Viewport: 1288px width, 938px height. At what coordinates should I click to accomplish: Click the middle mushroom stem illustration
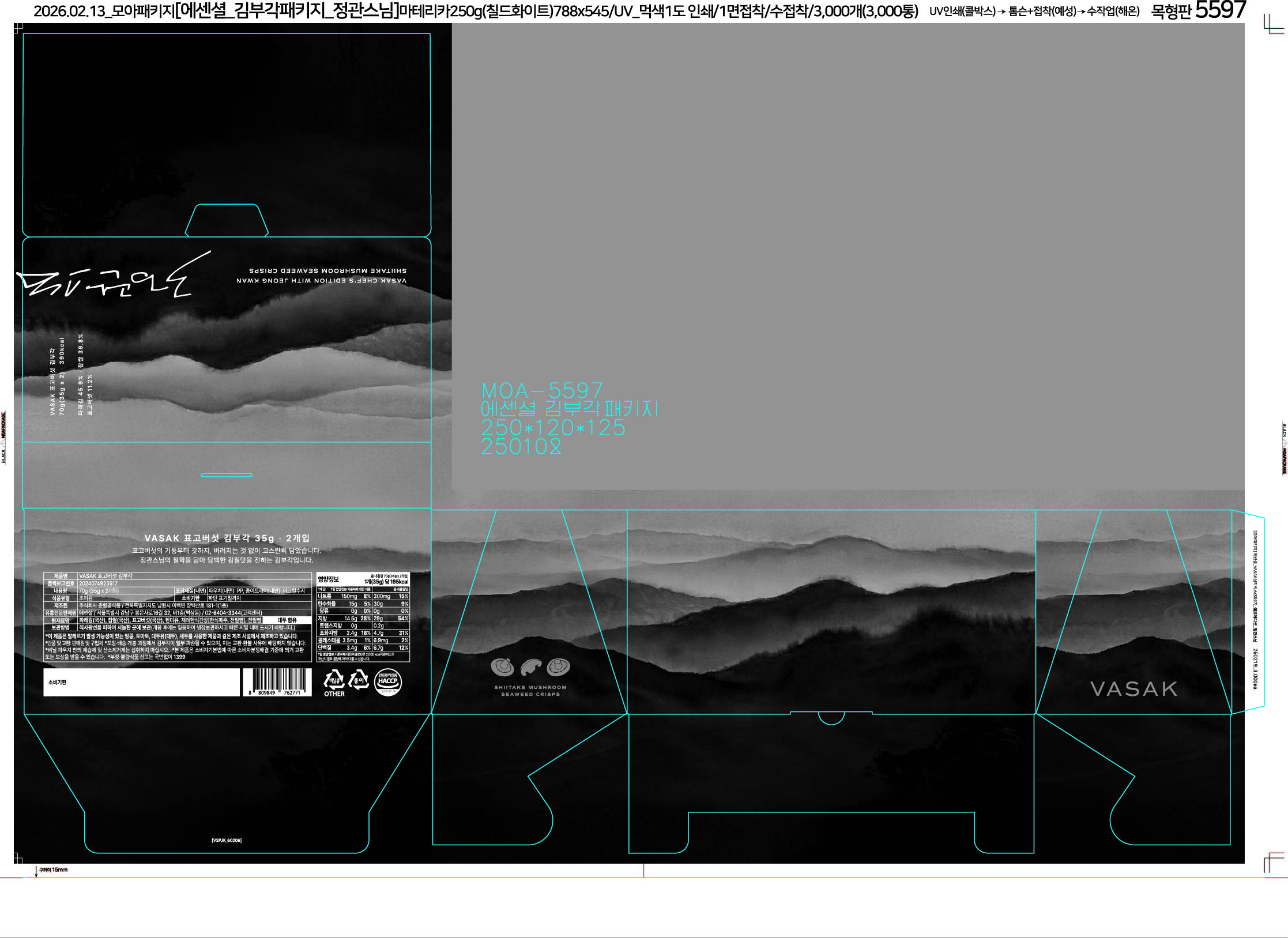[530, 668]
